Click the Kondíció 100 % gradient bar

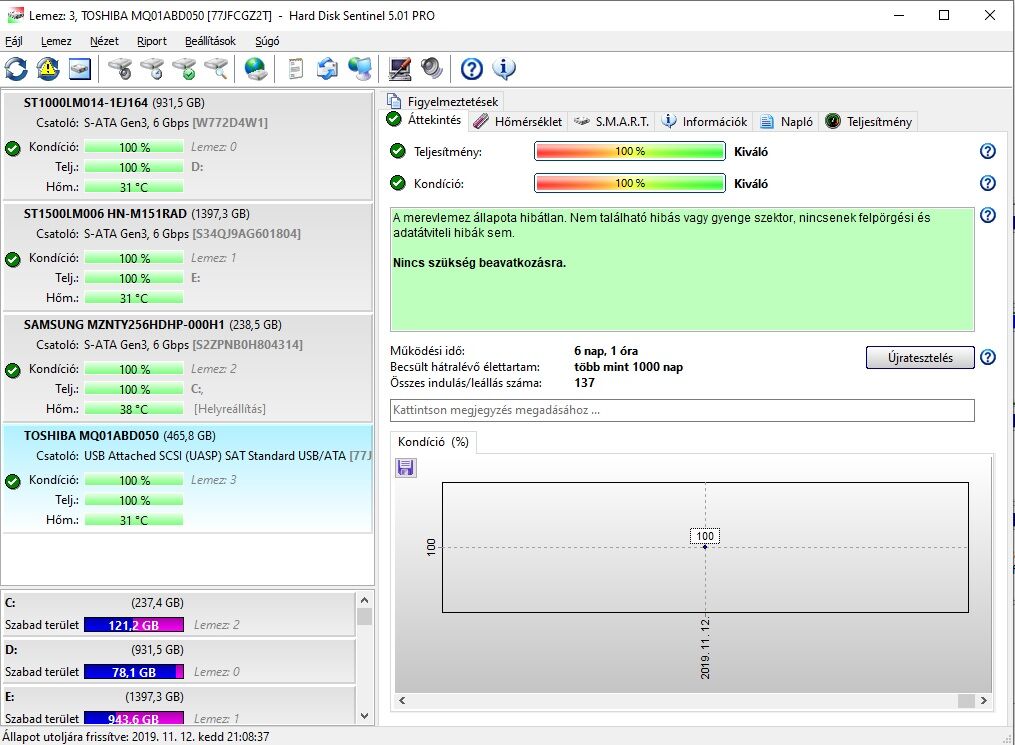point(630,183)
